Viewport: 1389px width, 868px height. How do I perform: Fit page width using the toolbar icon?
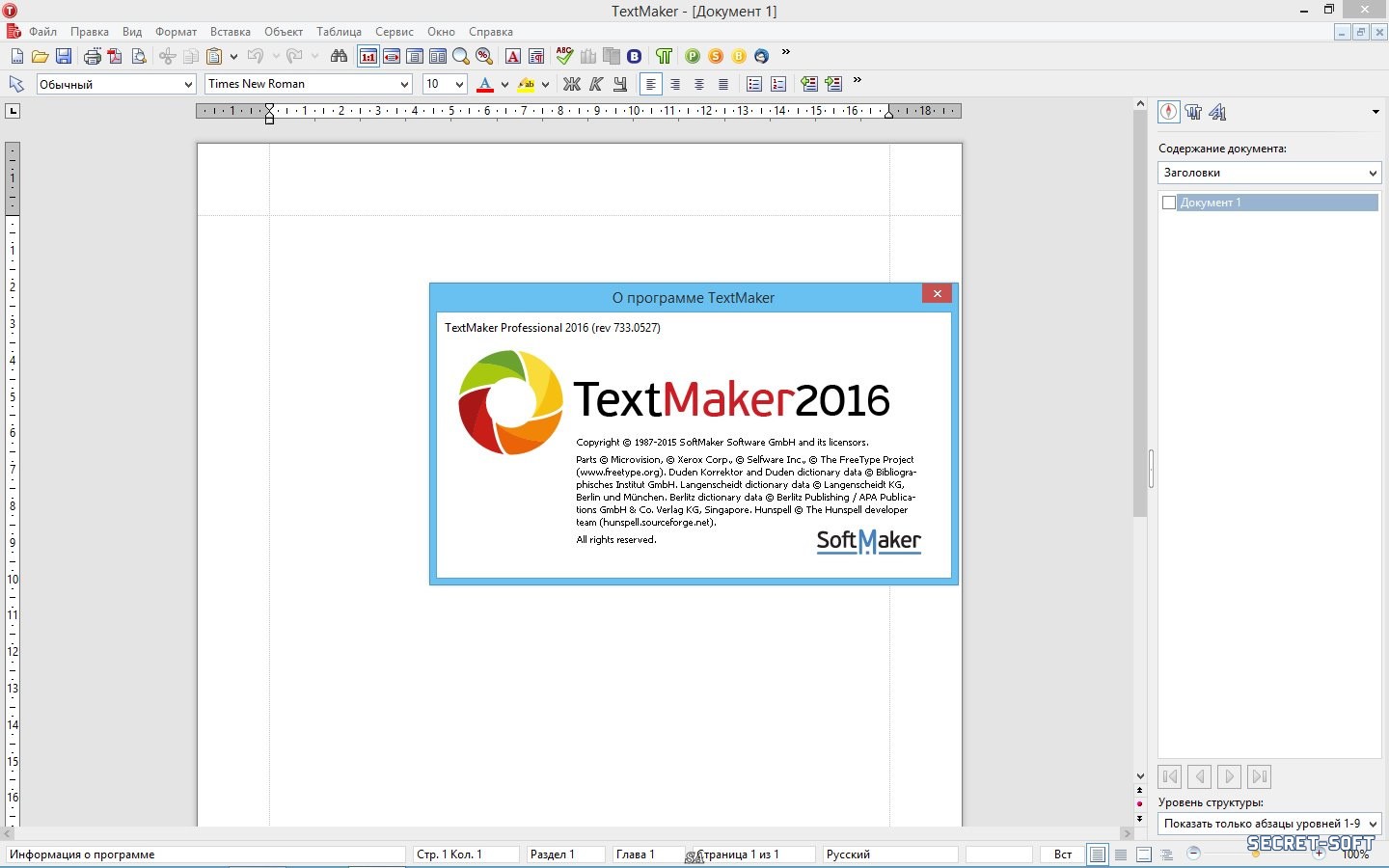pos(392,56)
